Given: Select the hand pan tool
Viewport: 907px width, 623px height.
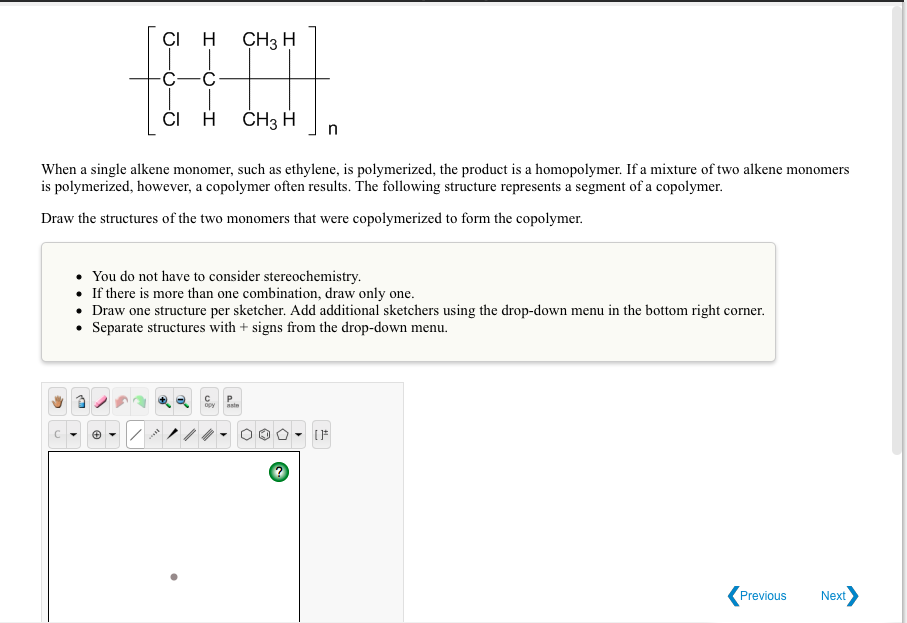Looking at the screenshot, I should pyautogui.click(x=57, y=400).
